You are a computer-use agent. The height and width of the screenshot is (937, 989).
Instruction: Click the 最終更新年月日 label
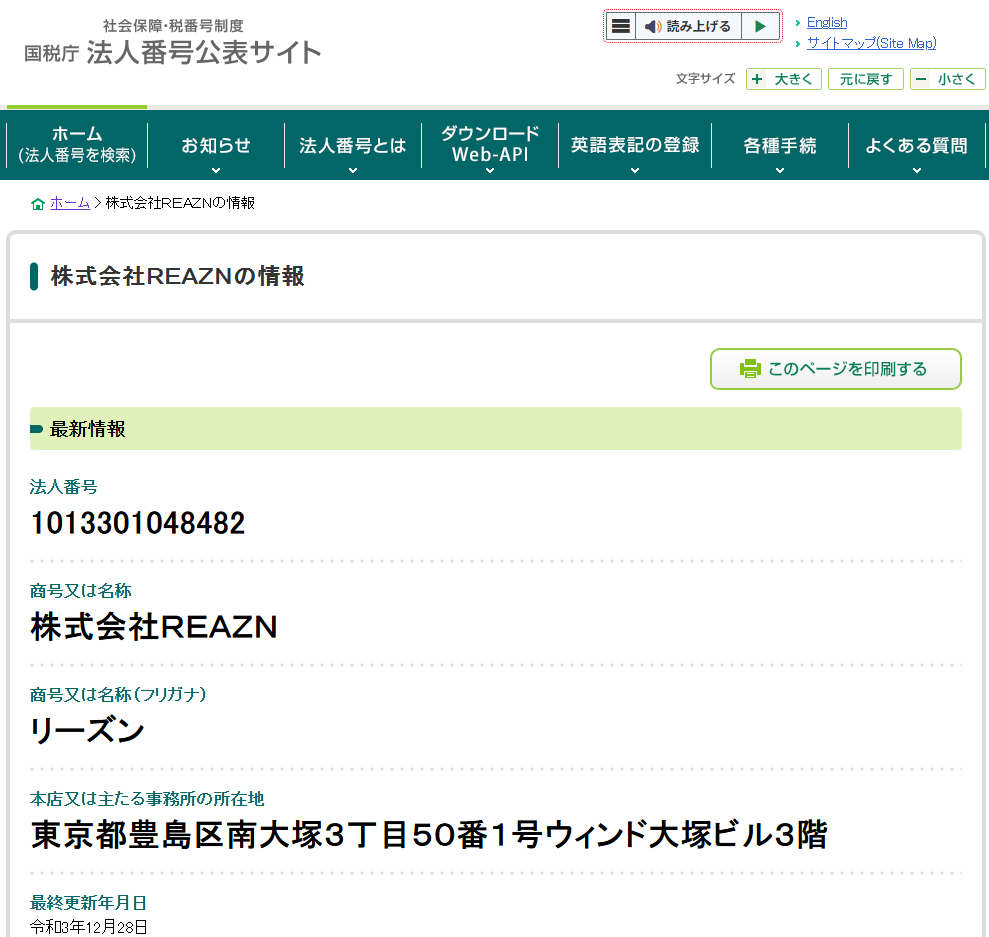tap(88, 903)
